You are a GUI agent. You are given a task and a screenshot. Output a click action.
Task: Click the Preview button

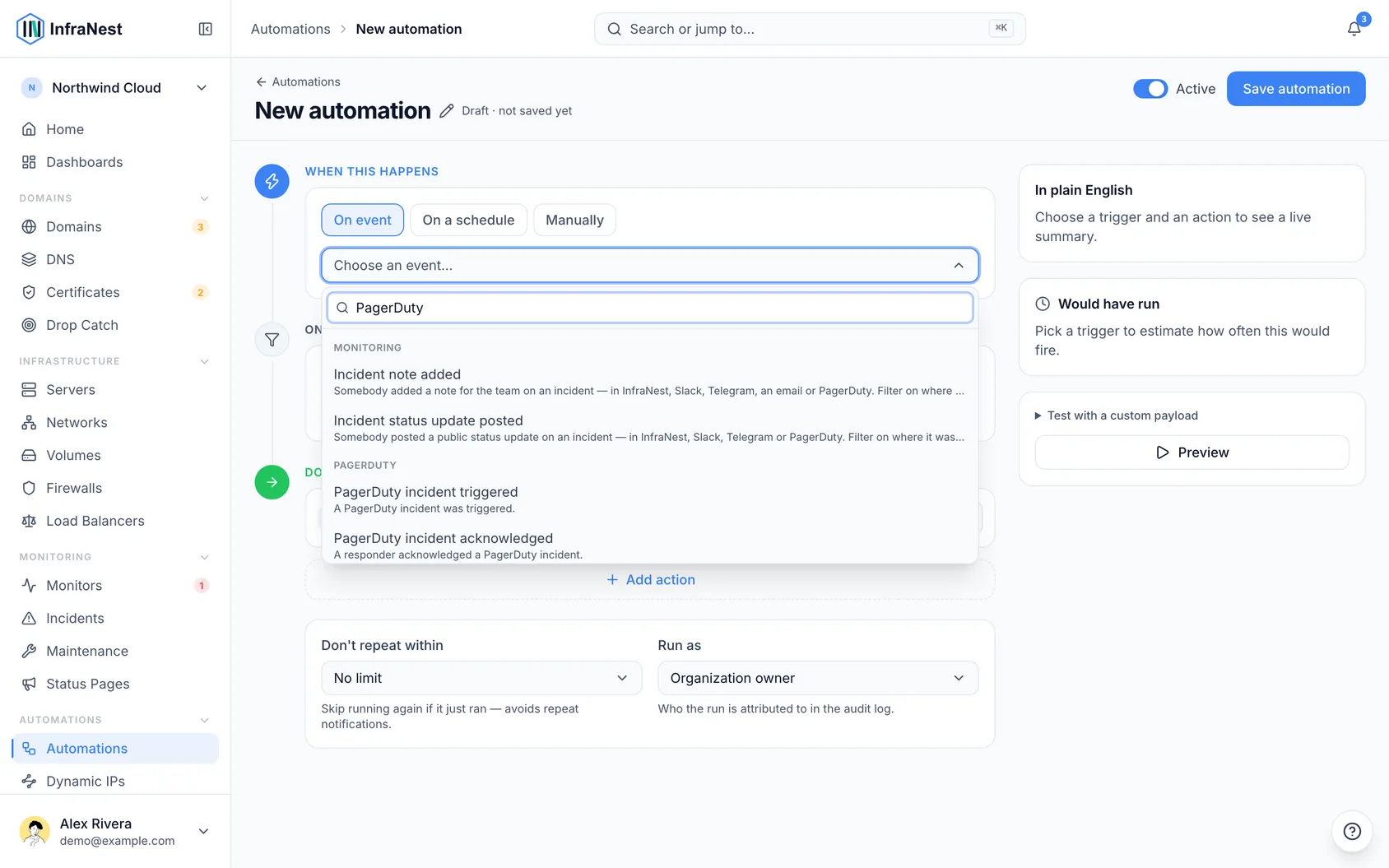(x=1192, y=453)
